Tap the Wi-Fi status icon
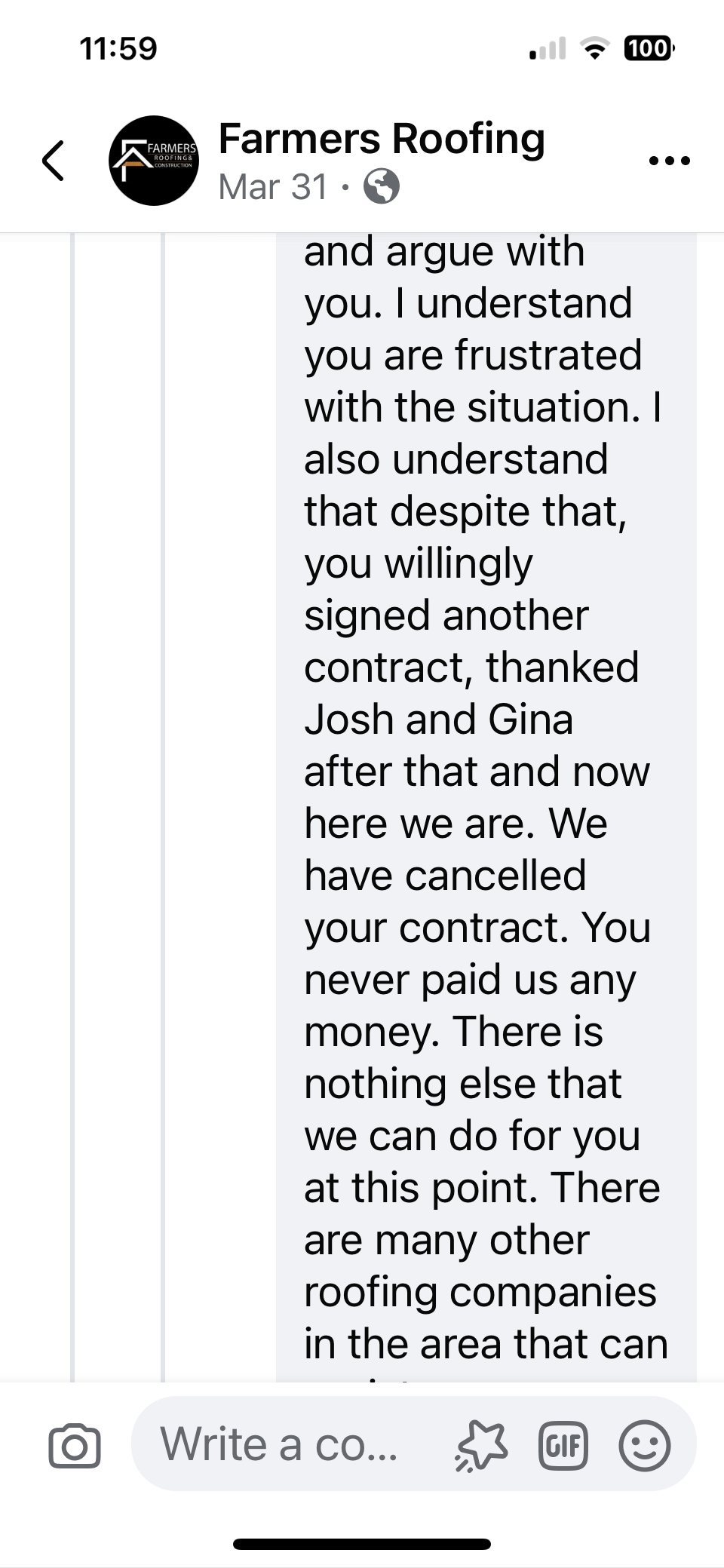This screenshot has width=724, height=1568. point(595,49)
